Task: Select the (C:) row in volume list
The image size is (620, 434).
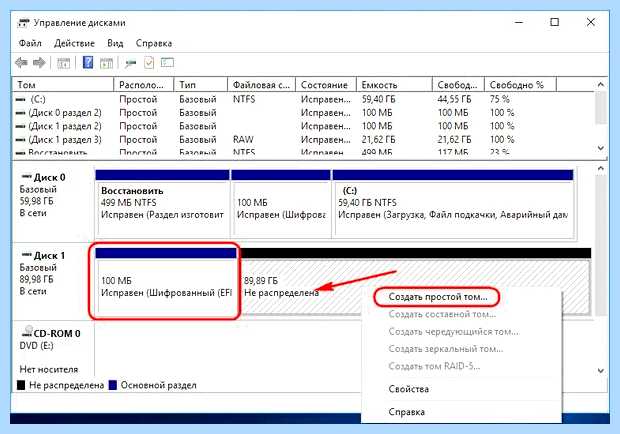Action: [304, 100]
